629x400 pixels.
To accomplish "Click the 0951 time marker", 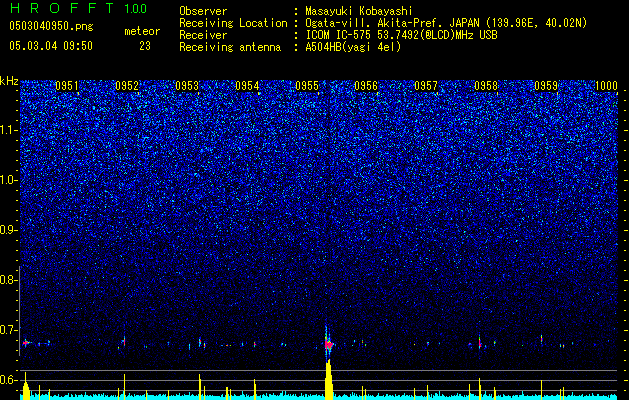I will click(x=67, y=86).
